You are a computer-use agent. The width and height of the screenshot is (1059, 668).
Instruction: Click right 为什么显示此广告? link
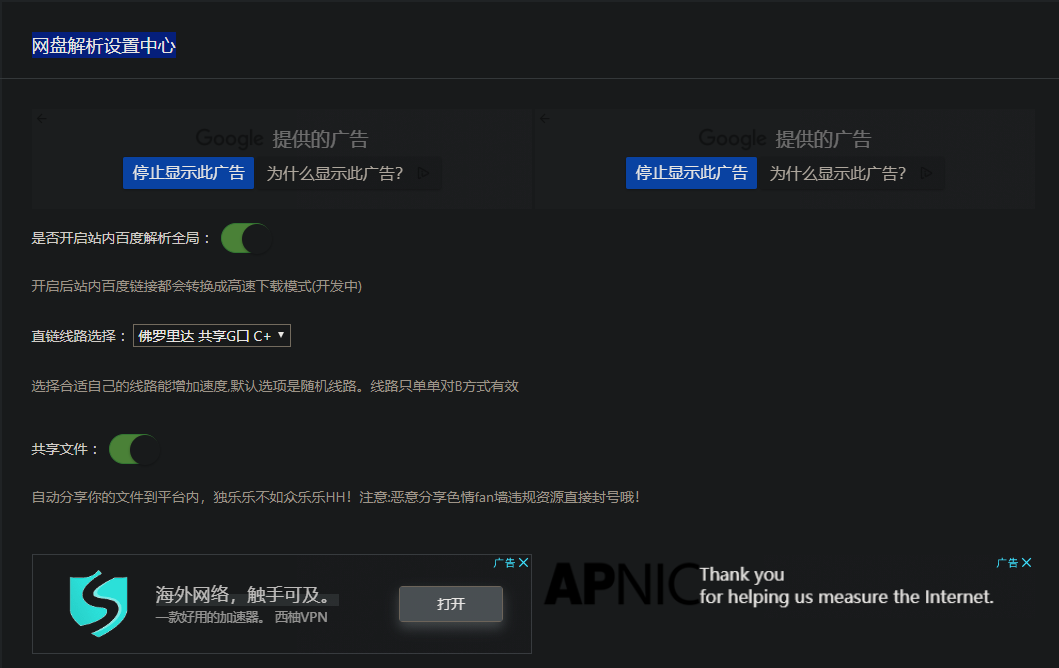[837, 174]
